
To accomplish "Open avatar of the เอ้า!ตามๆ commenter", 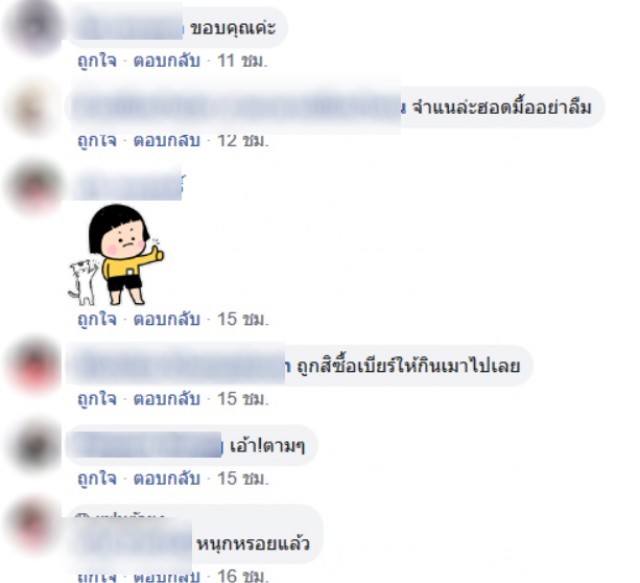I will pos(35,445).
